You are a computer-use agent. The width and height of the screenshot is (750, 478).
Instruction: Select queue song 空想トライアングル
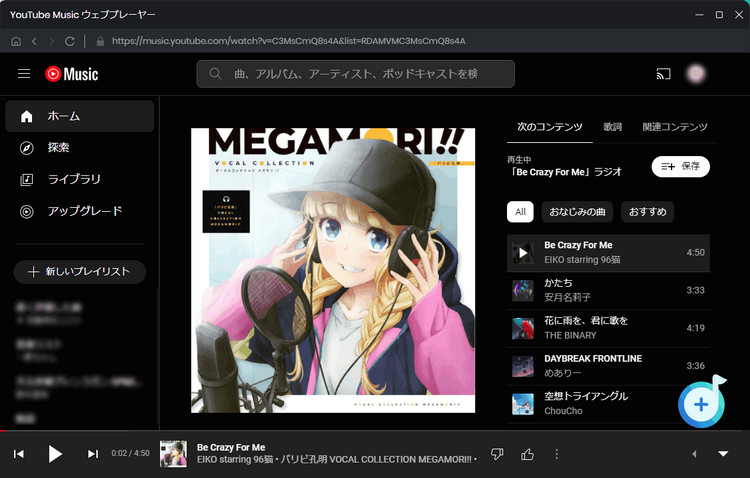pyautogui.click(x=586, y=396)
